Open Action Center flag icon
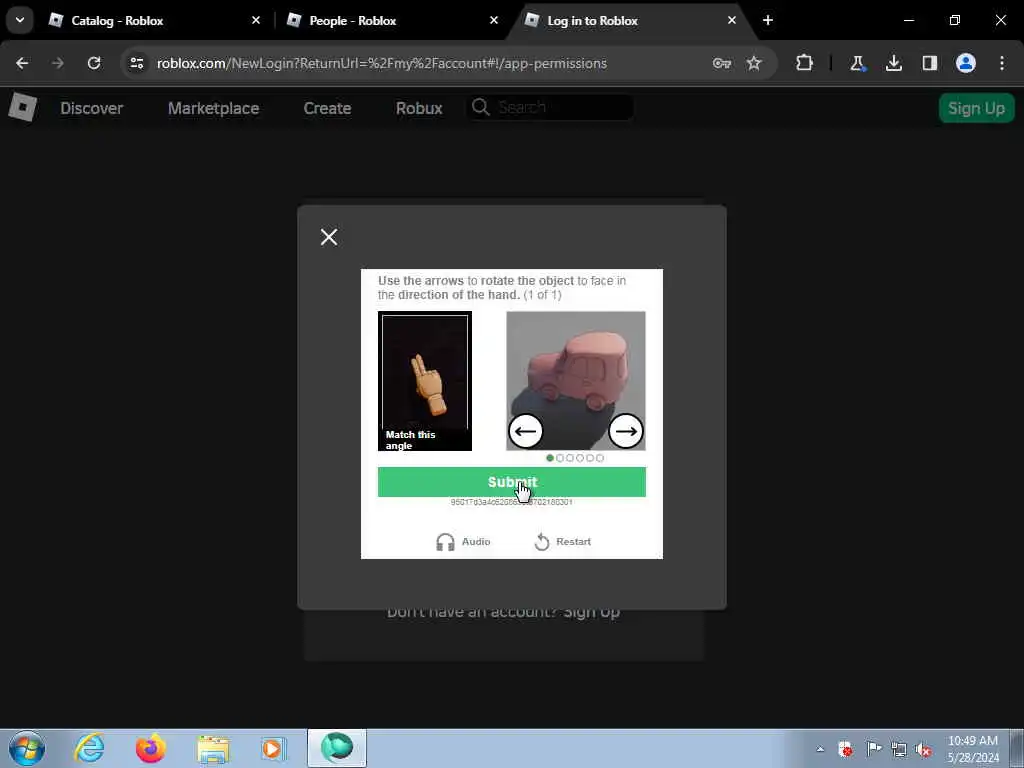Screen dimensions: 1024x768 point(873,748)
